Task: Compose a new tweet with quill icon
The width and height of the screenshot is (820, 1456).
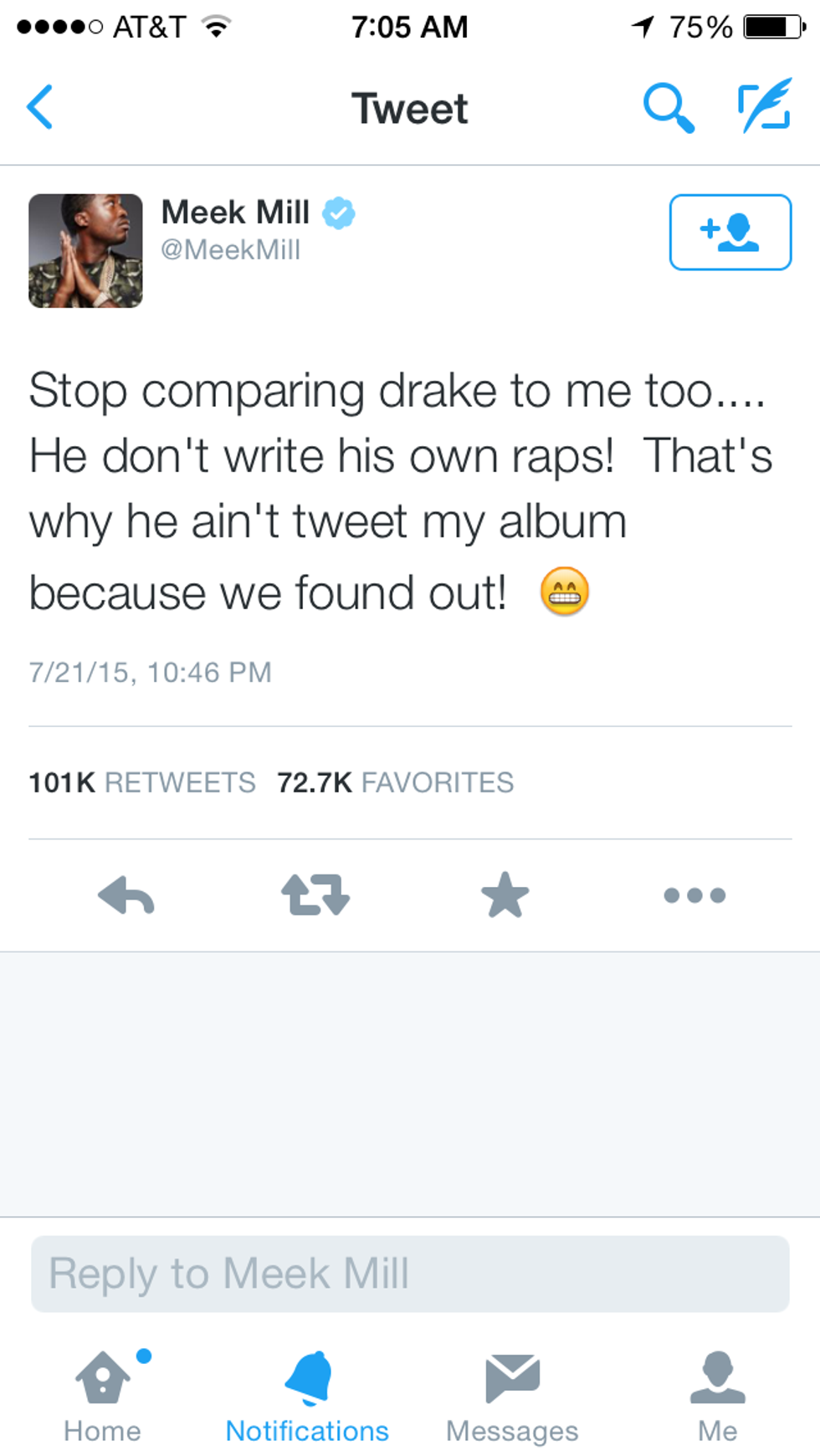Action: coord(765,105)
